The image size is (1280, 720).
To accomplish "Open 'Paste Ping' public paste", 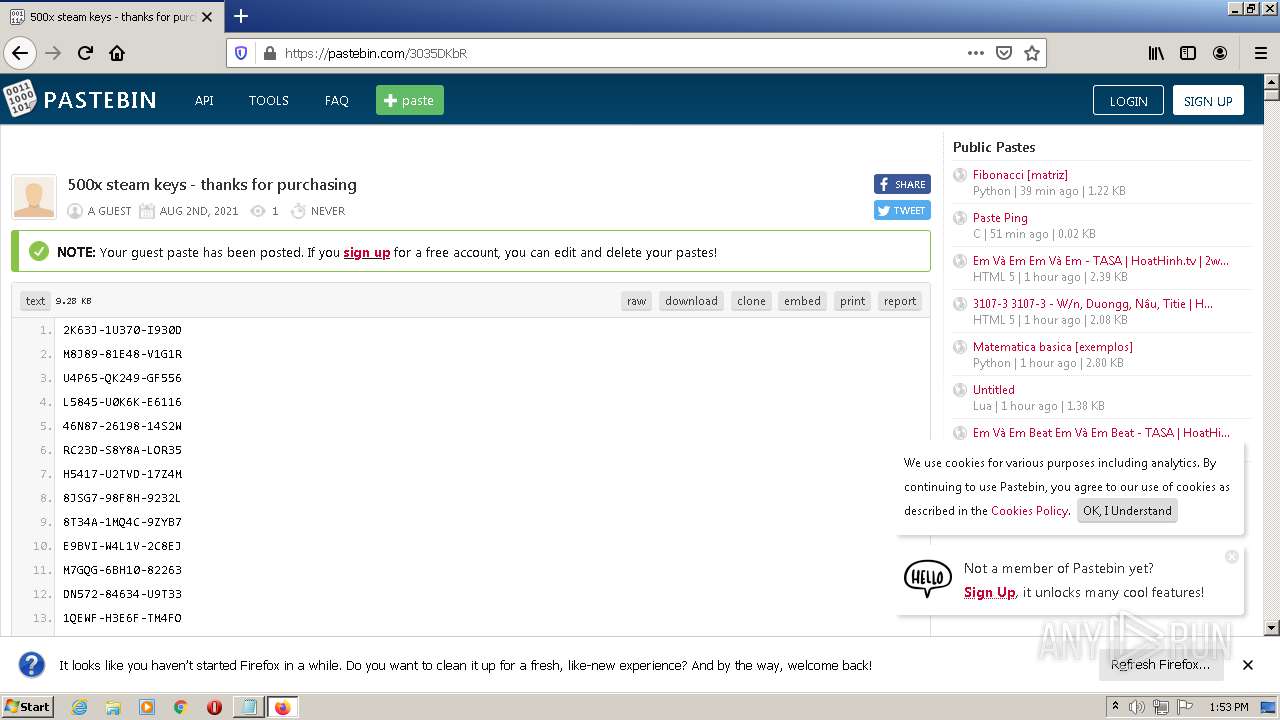I will click(x=1000, y=217).
